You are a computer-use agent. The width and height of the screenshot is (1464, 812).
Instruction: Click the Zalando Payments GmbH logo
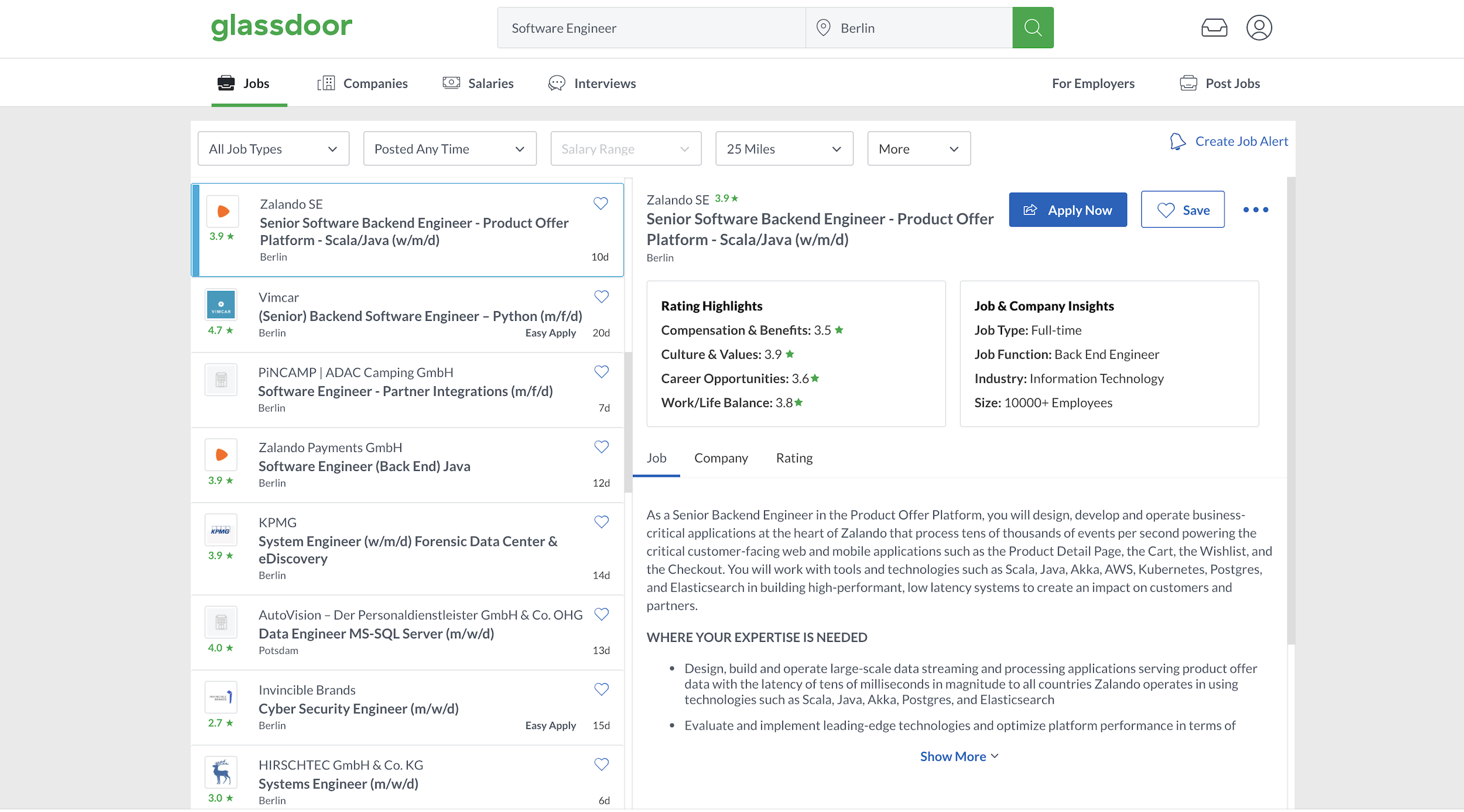(x=221, y=455)
